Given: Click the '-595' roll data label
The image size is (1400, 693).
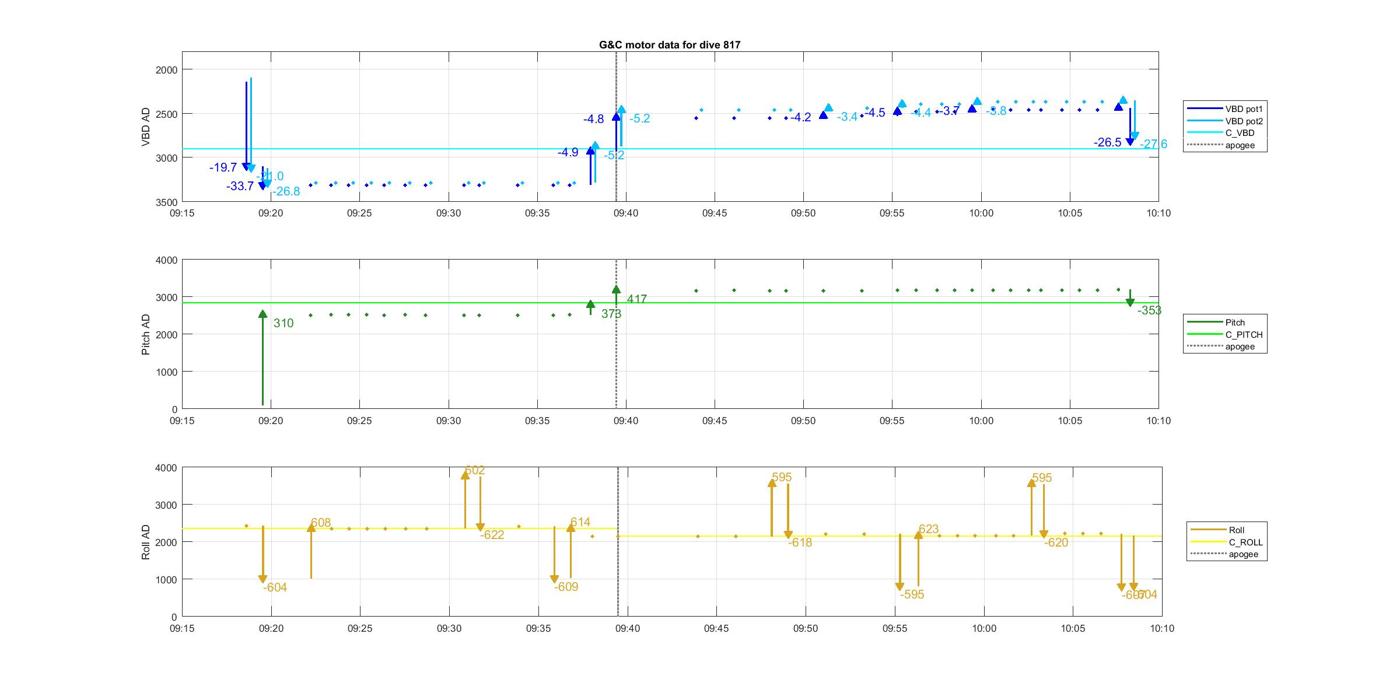Looking at the screenshot, I should 911,595.
